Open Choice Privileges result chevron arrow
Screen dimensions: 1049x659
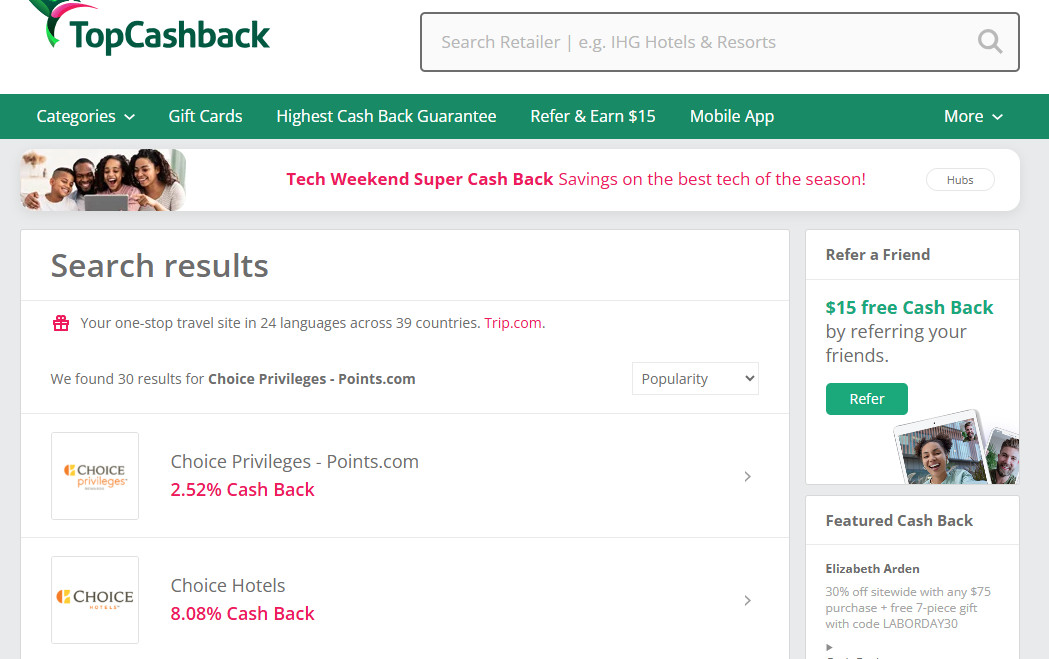pos(747,477)
